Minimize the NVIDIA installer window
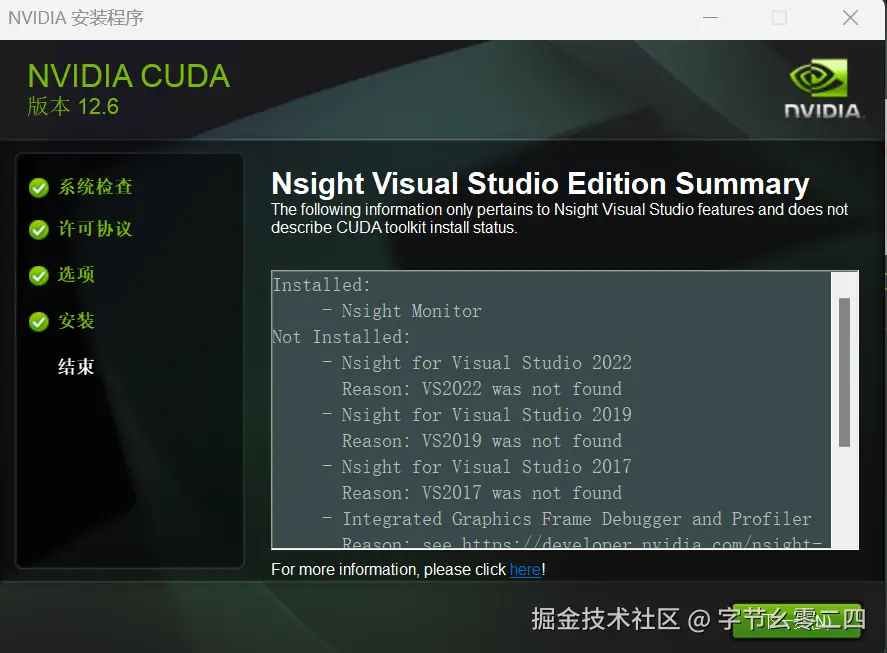Screen dimensions: 887x653 click(711, 18)
